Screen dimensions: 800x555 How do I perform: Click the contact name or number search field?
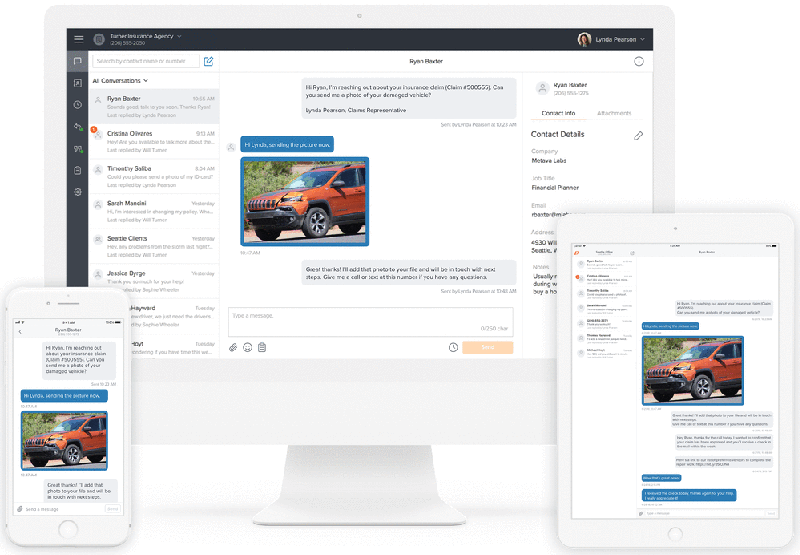click(146, 61)
